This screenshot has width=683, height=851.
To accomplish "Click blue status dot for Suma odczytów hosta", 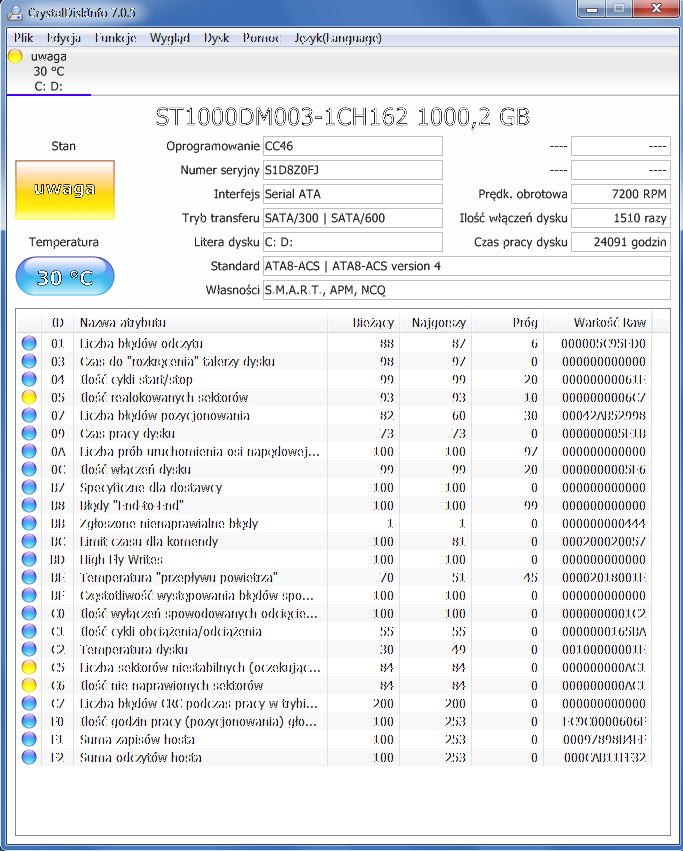I will pos(29,757).
